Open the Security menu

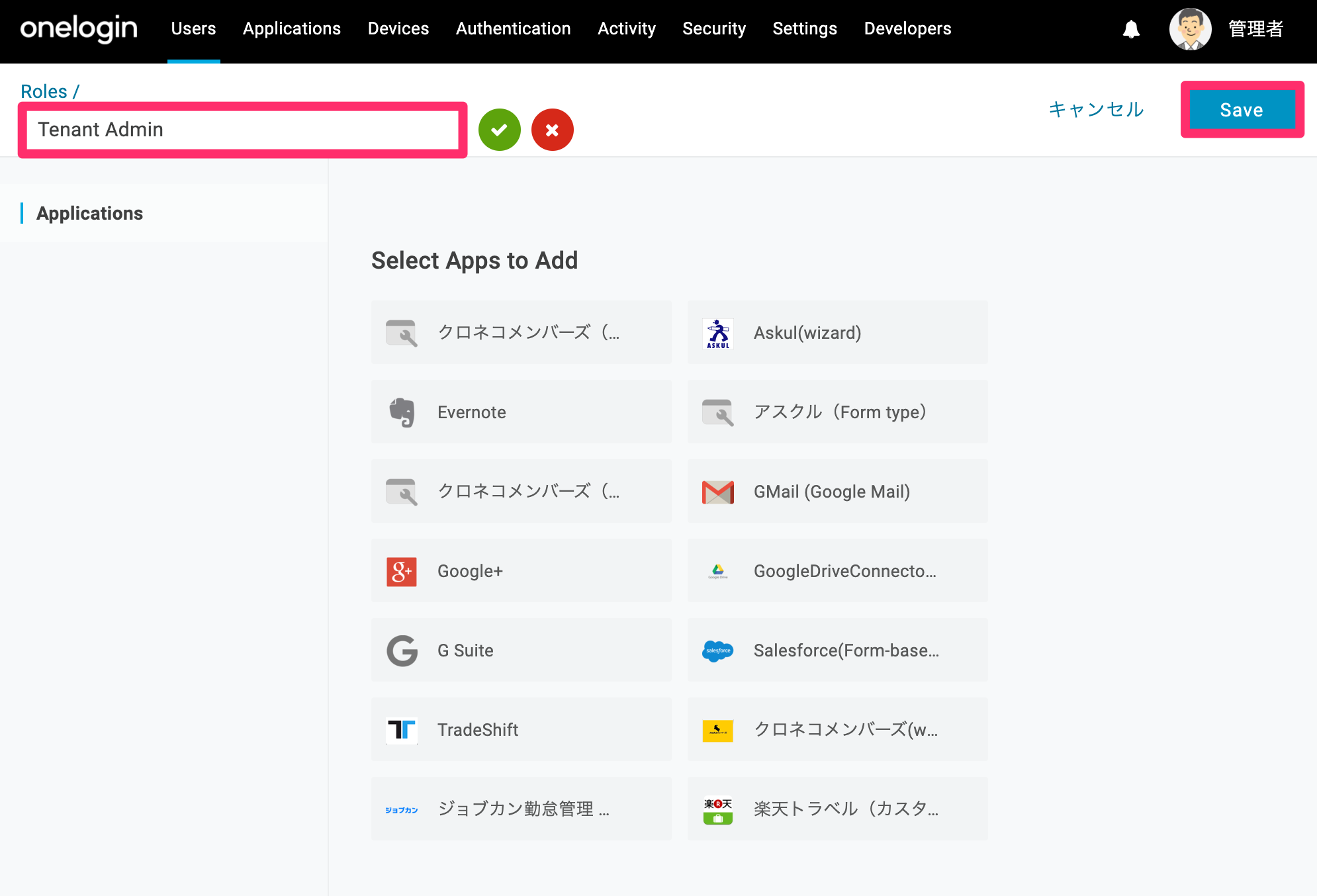[714, 28]
